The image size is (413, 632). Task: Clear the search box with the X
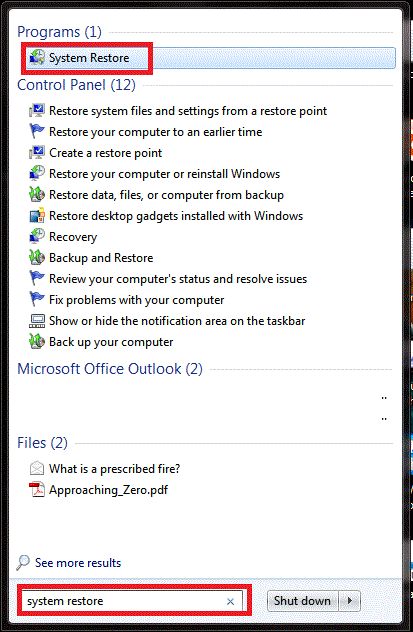click(230, 602)
